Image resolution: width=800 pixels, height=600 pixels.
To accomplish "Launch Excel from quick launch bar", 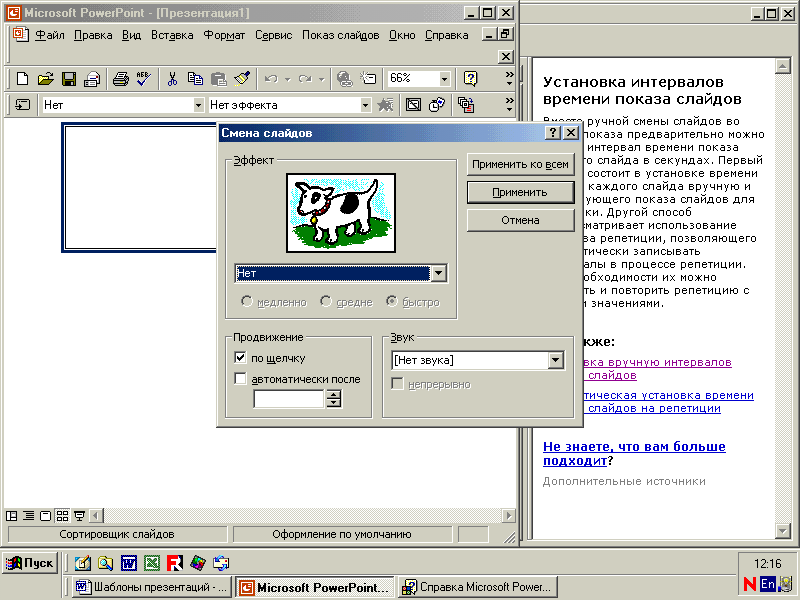I will coord(152,563).
